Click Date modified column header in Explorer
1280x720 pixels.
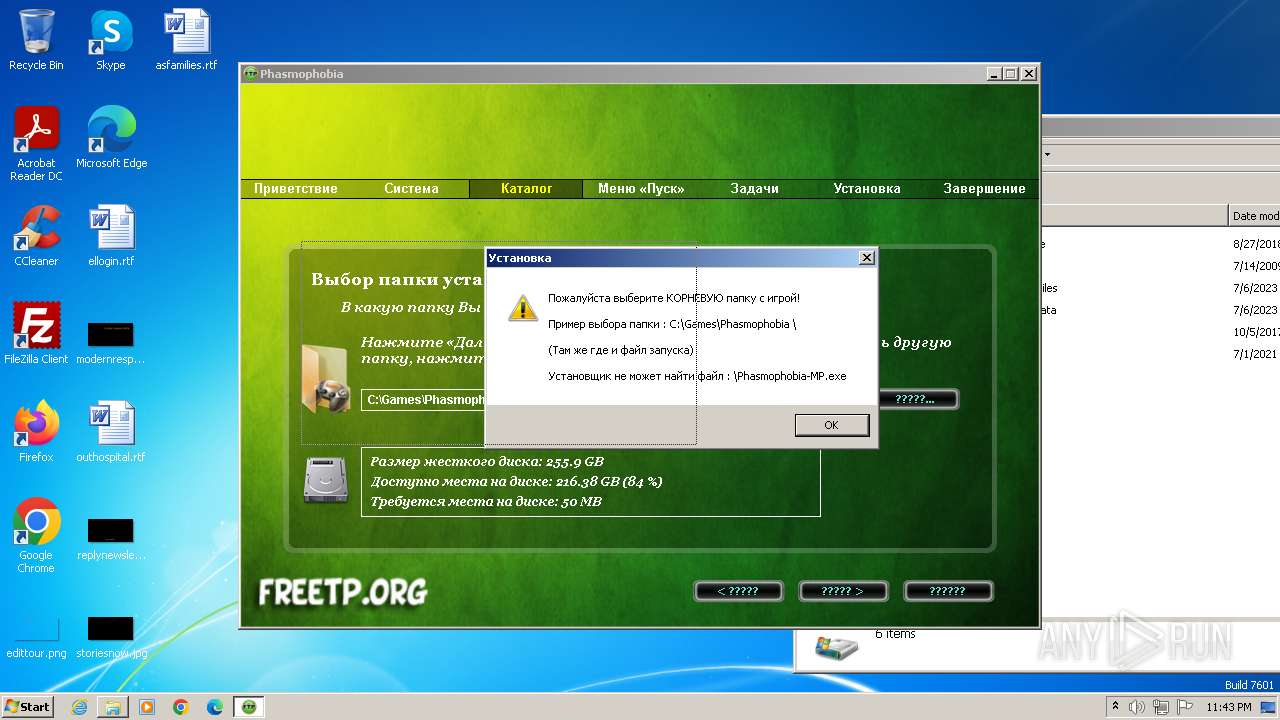tap(1255, 216)
